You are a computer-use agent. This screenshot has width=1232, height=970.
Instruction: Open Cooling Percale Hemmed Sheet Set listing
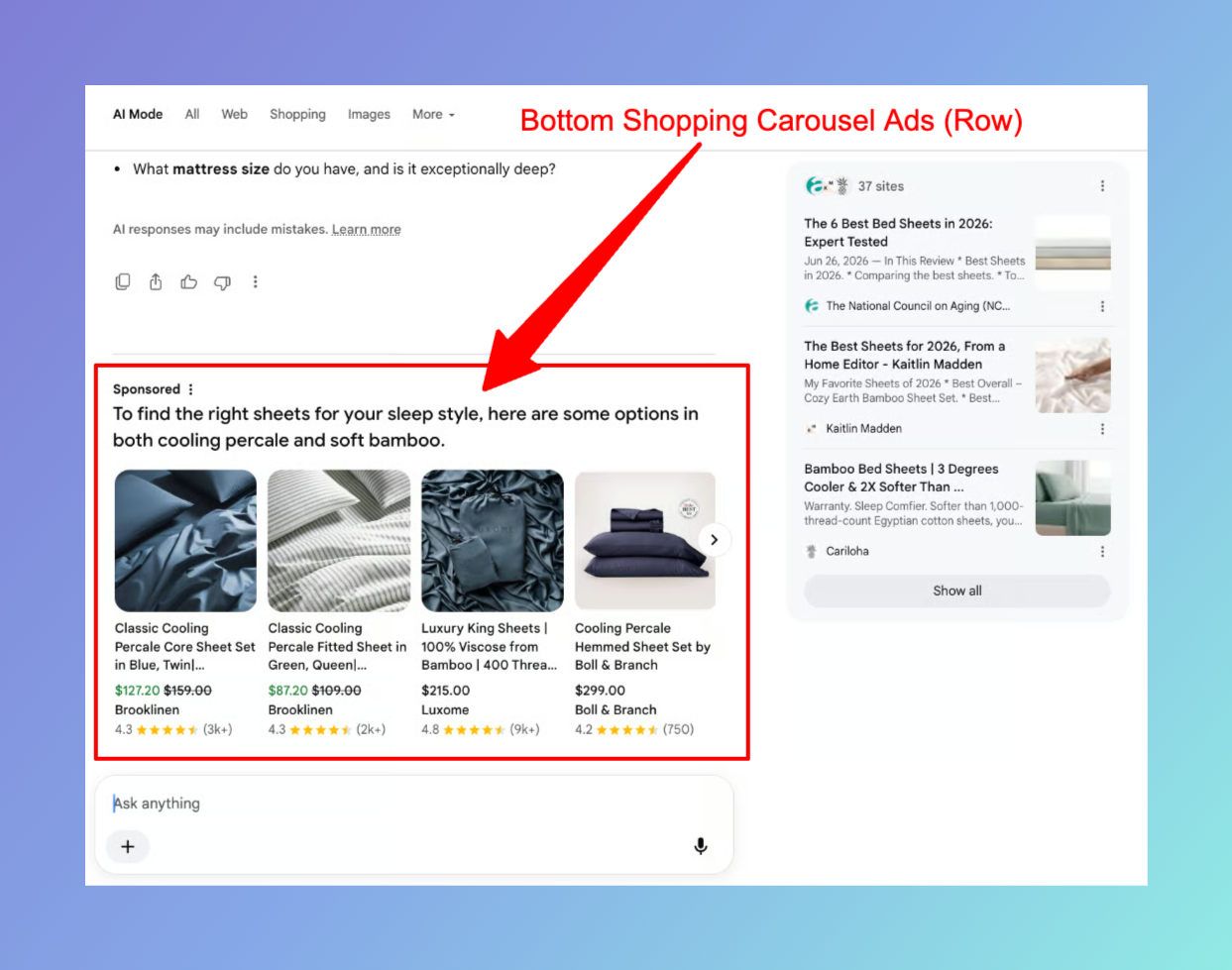[642, 647]
